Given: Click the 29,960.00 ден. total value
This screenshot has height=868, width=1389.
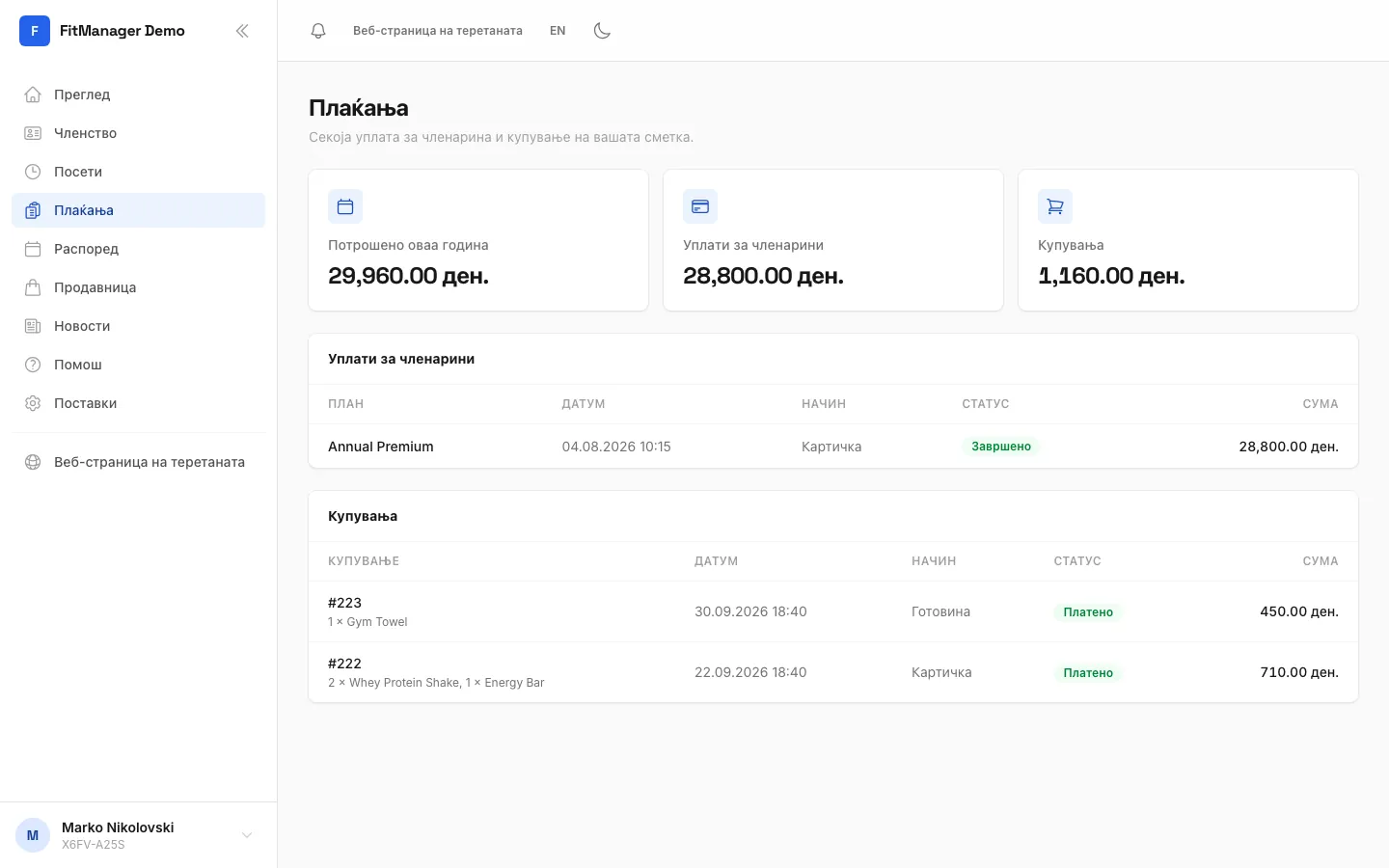Looking at the screenshot, I should (x=409, y=276).
